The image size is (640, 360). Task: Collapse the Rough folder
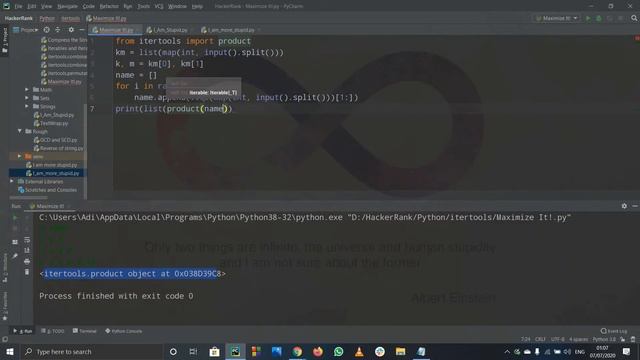[x=20, y=131]
